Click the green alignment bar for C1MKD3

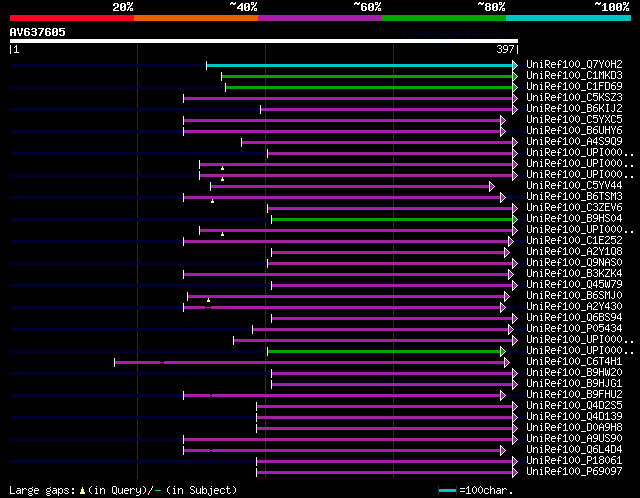pyautogui.click(x=367, y=76)
